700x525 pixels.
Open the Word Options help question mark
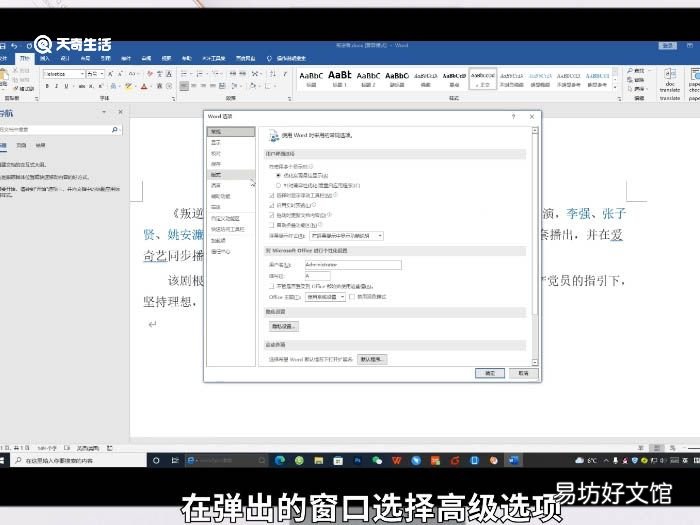(x=513, y=117)
